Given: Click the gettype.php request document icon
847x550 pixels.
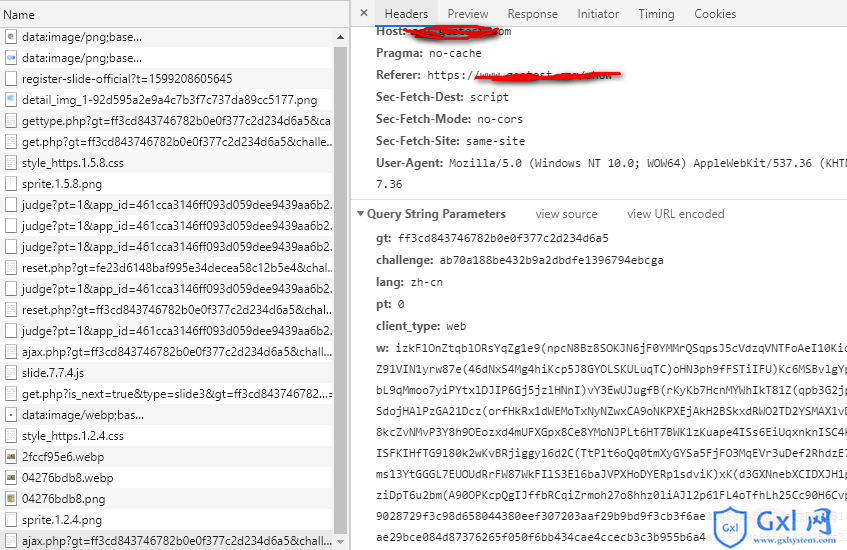Looking at the screenshot, I should (10, 120).
